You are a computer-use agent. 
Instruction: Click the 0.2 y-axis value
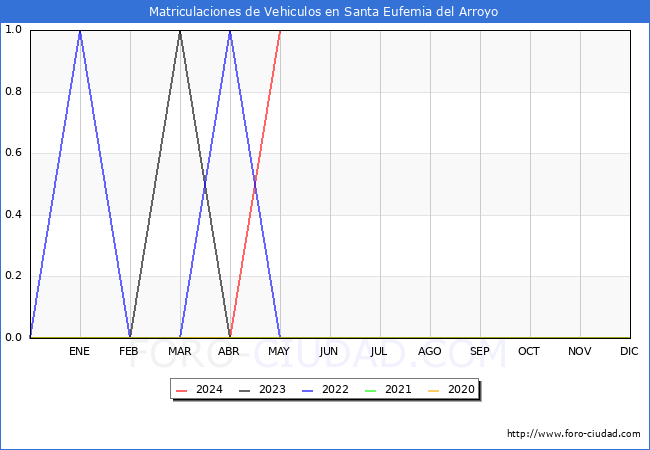click(x=13, y=276)
